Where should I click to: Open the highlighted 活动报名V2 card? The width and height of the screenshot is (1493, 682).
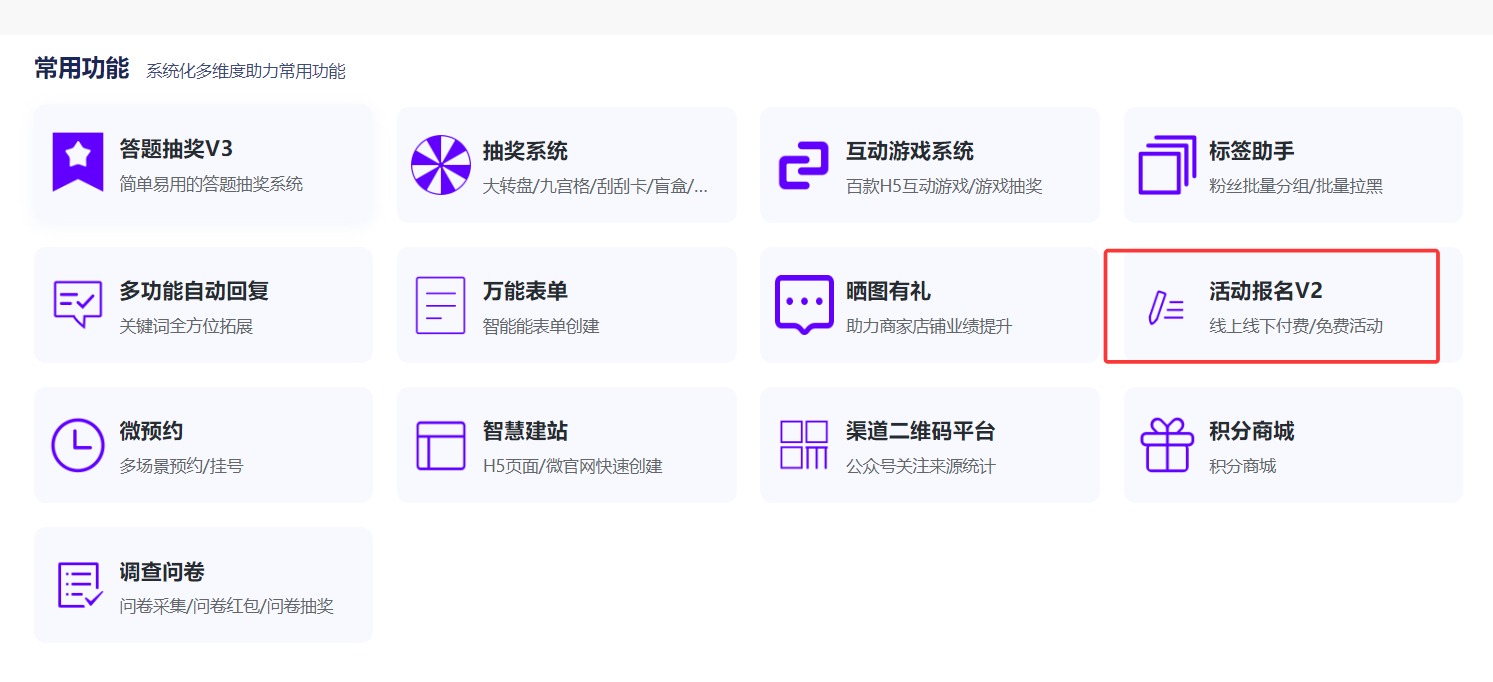(x=1272, y=305)
